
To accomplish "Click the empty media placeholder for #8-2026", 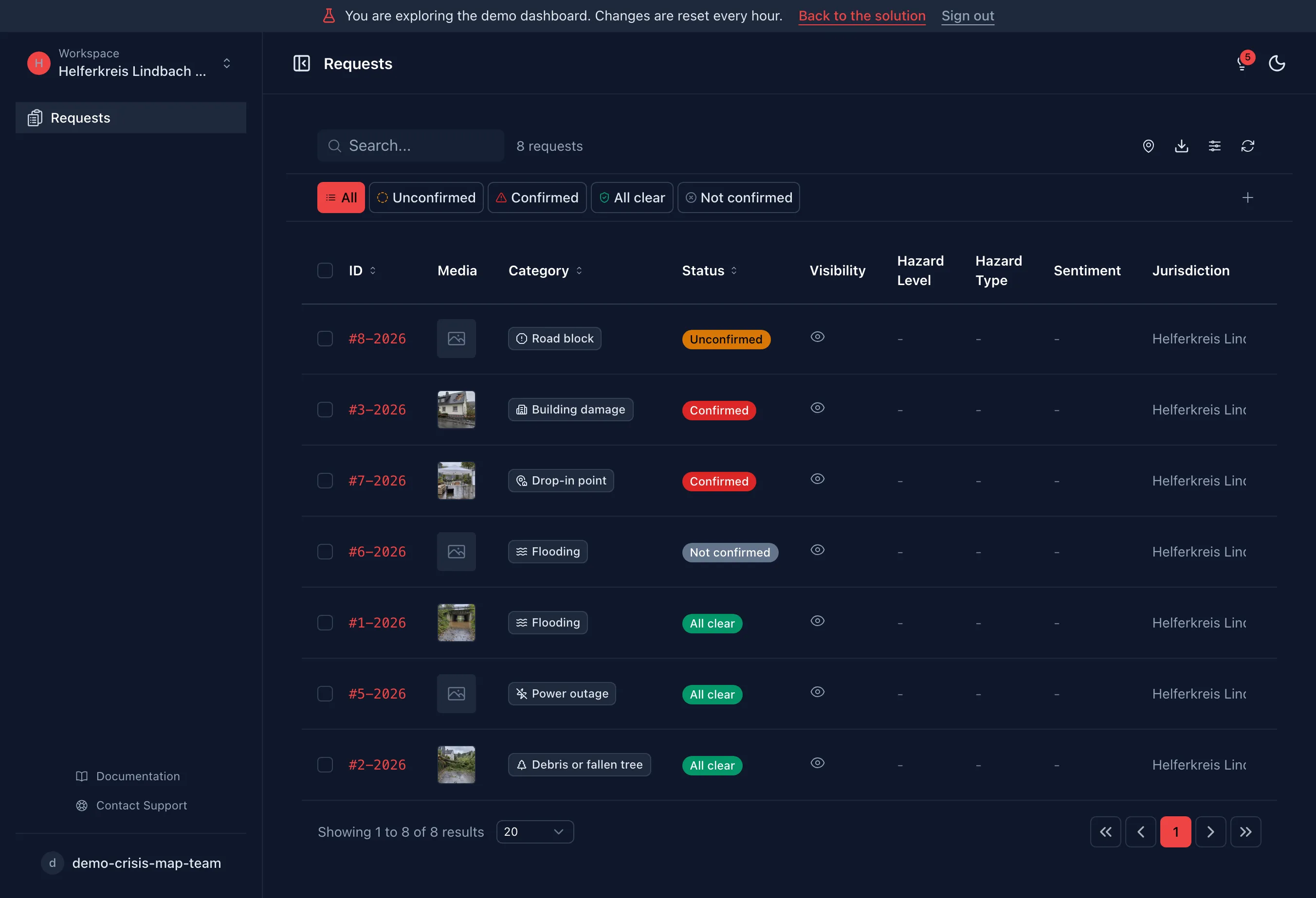I will (457, 339).
